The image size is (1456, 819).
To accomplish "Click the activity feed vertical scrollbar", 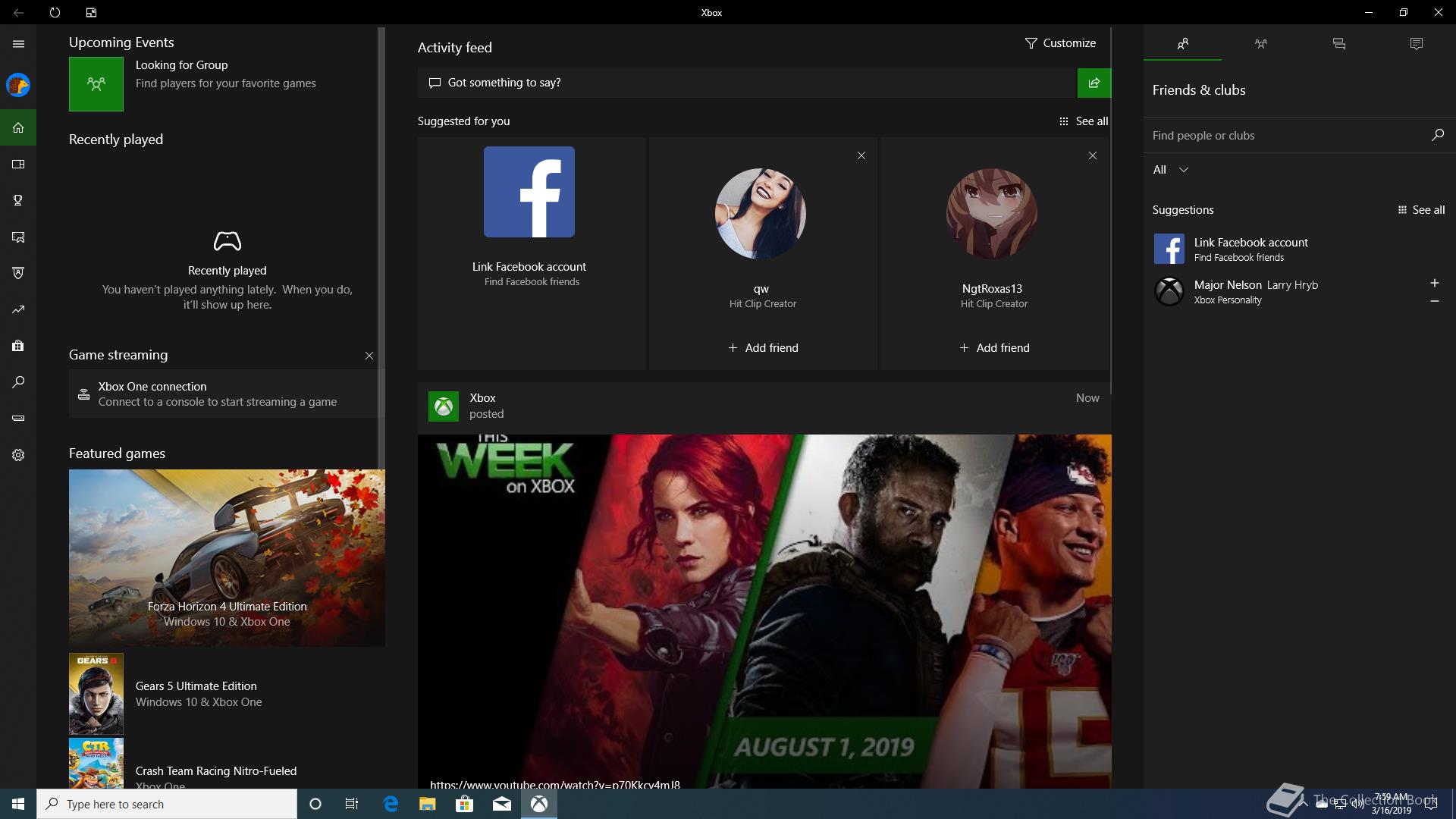I will point(1111,211).
